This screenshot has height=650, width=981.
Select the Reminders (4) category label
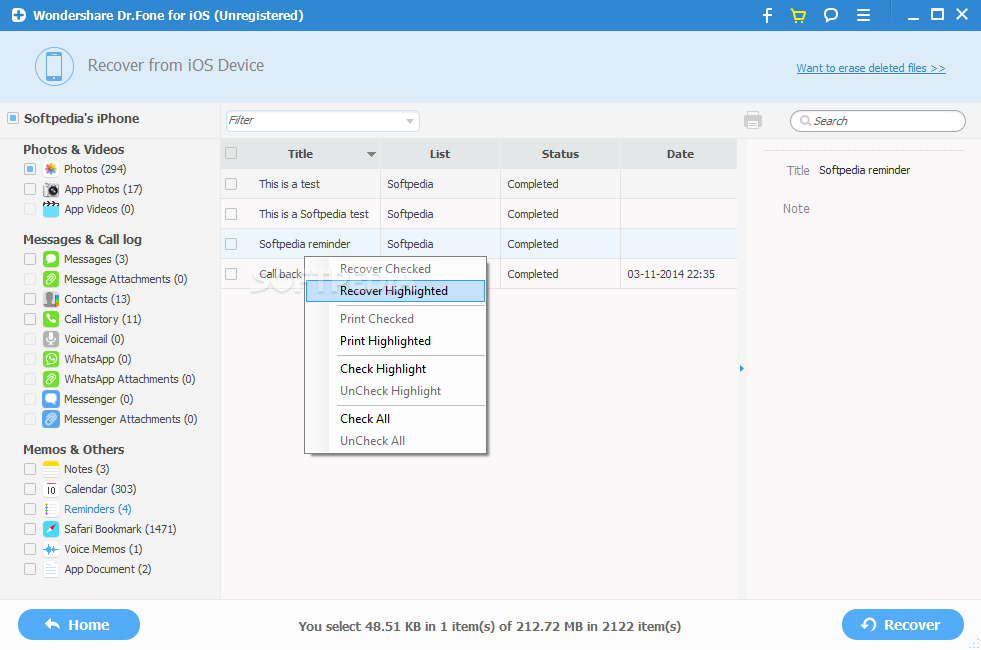coord(98,509)
